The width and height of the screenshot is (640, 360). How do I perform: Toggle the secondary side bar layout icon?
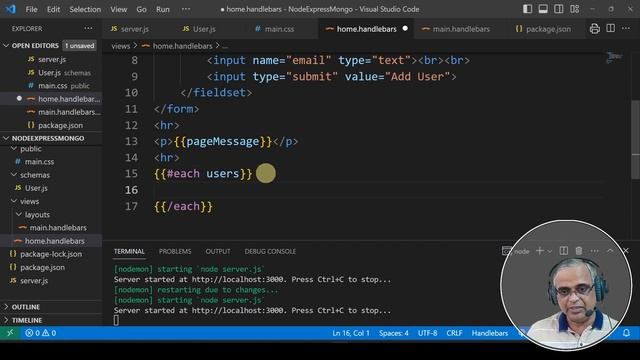(558, 9)
